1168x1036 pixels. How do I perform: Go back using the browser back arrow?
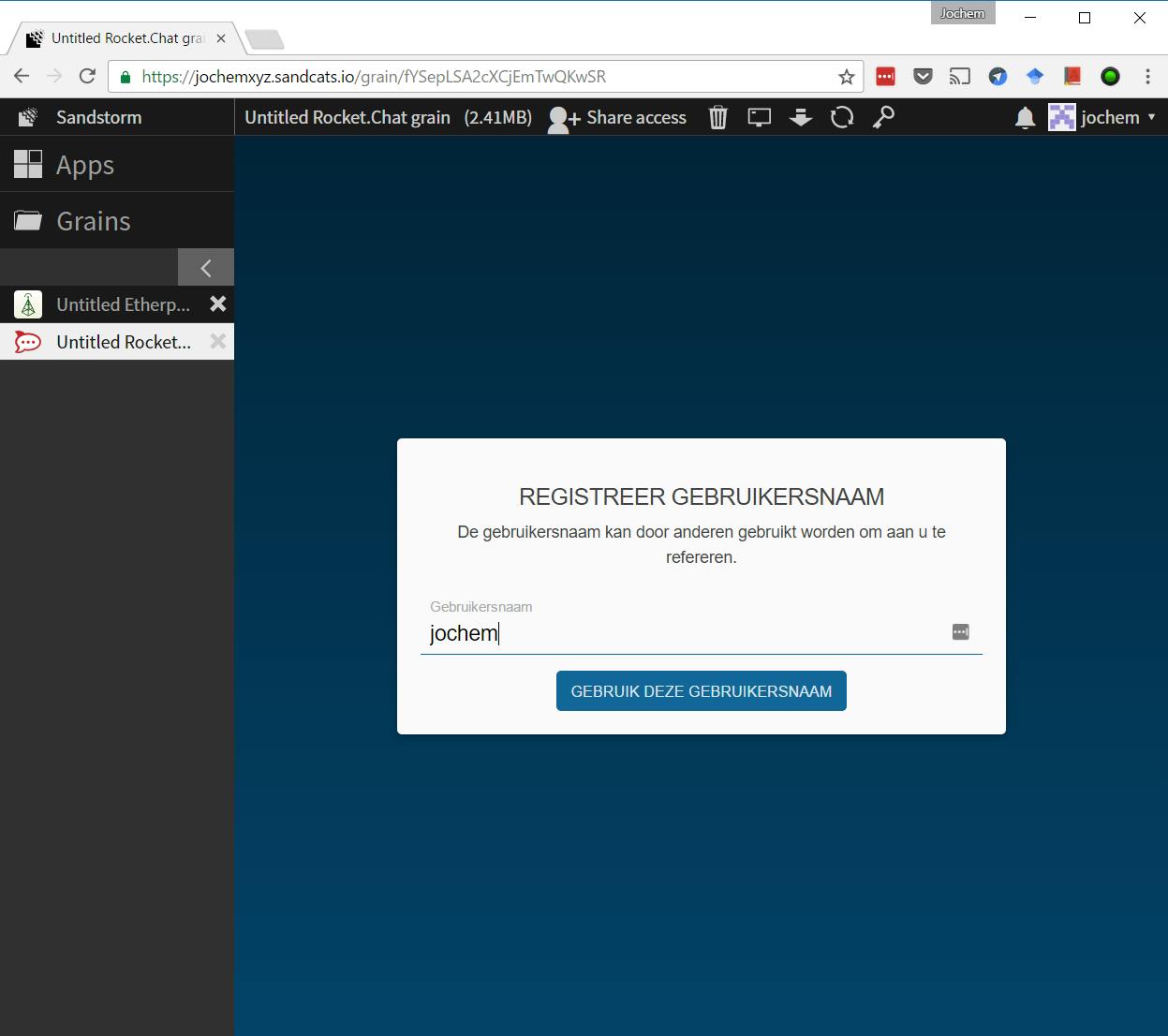pyautogui.click(x=22, y=77)
